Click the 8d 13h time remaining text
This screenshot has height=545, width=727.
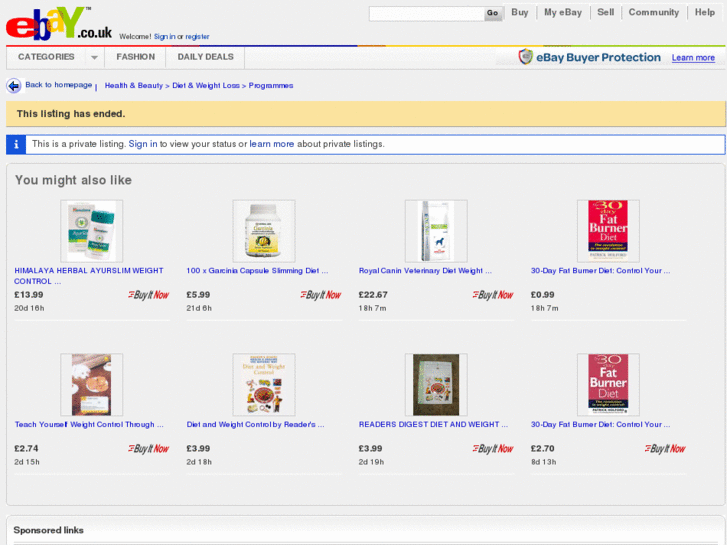point(543,462)
